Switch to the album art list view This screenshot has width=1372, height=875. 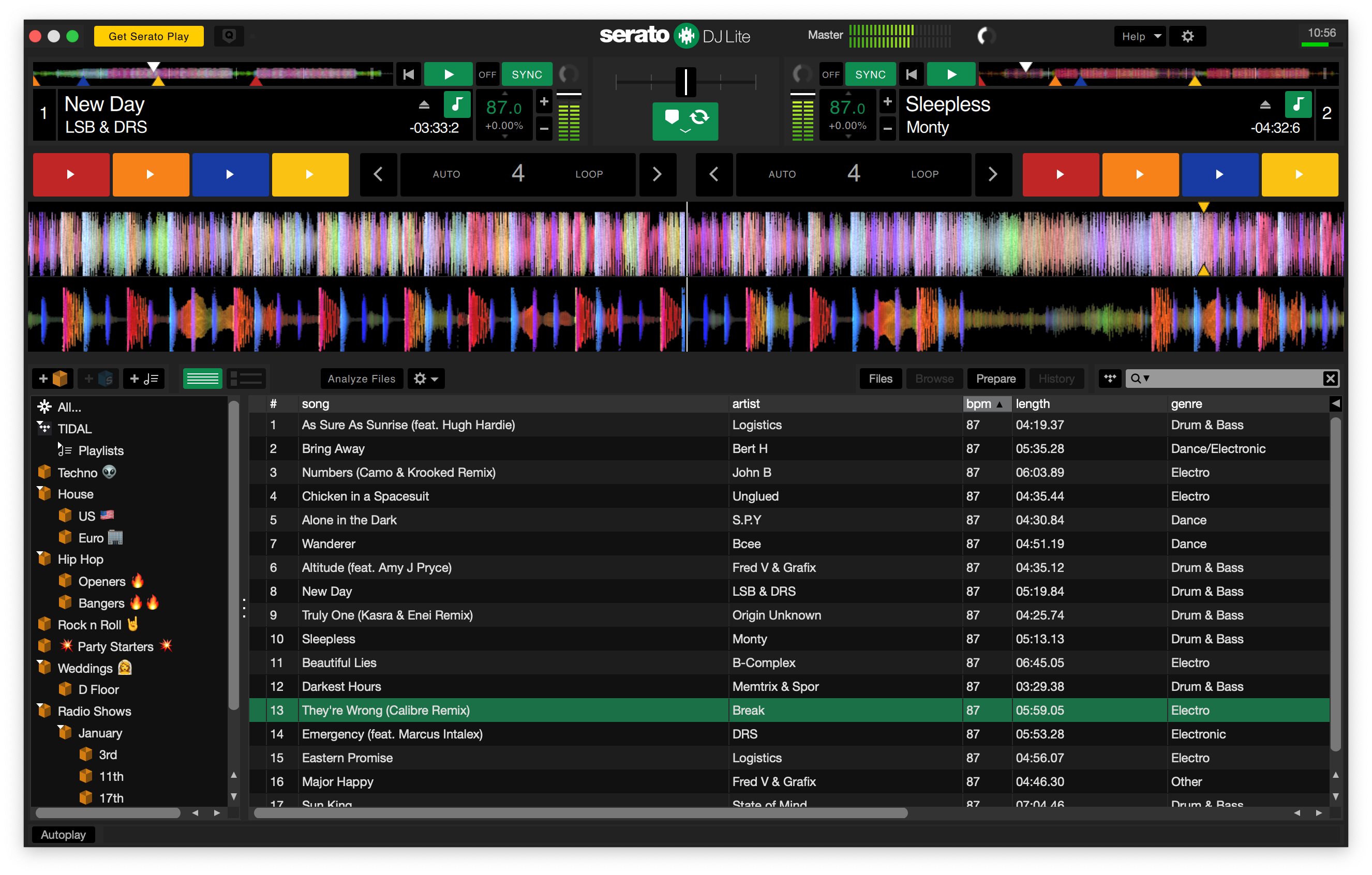click(x=246, y=379)
